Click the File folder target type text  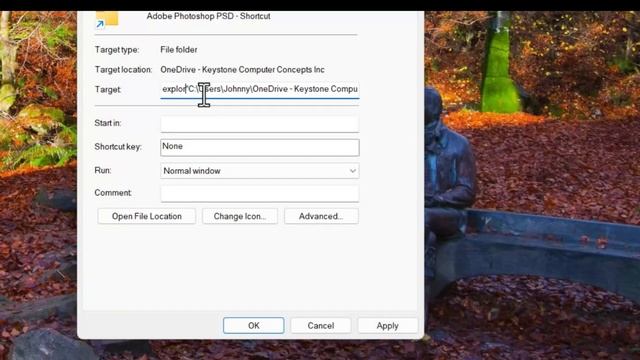[x=179, y=50]
